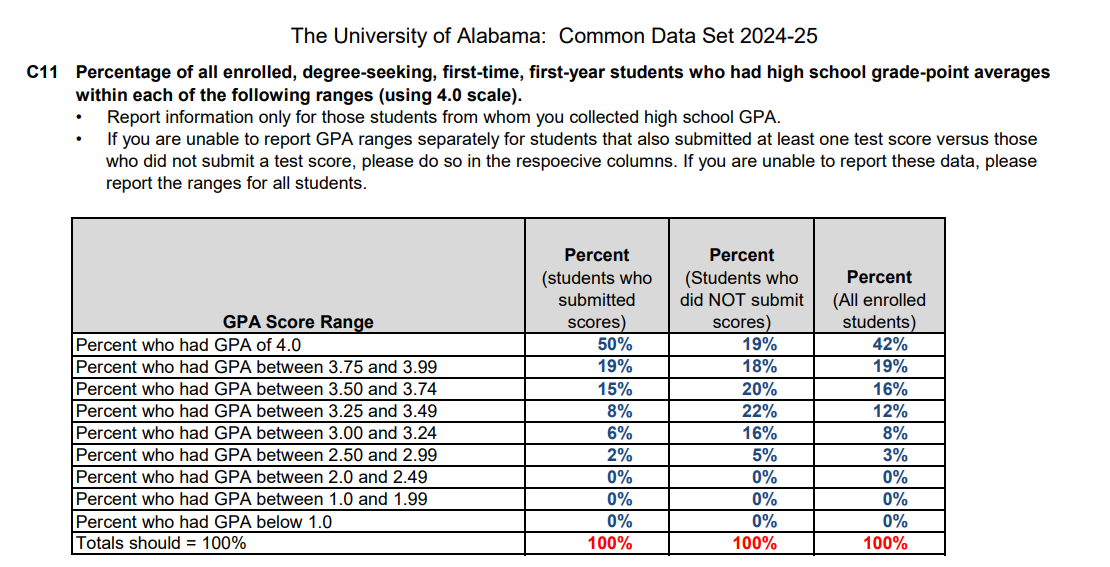The width and height of the screenshot is (1110, 567).
Task: Select the 22% value in the NOT submit column
Action: coord(760,411)
